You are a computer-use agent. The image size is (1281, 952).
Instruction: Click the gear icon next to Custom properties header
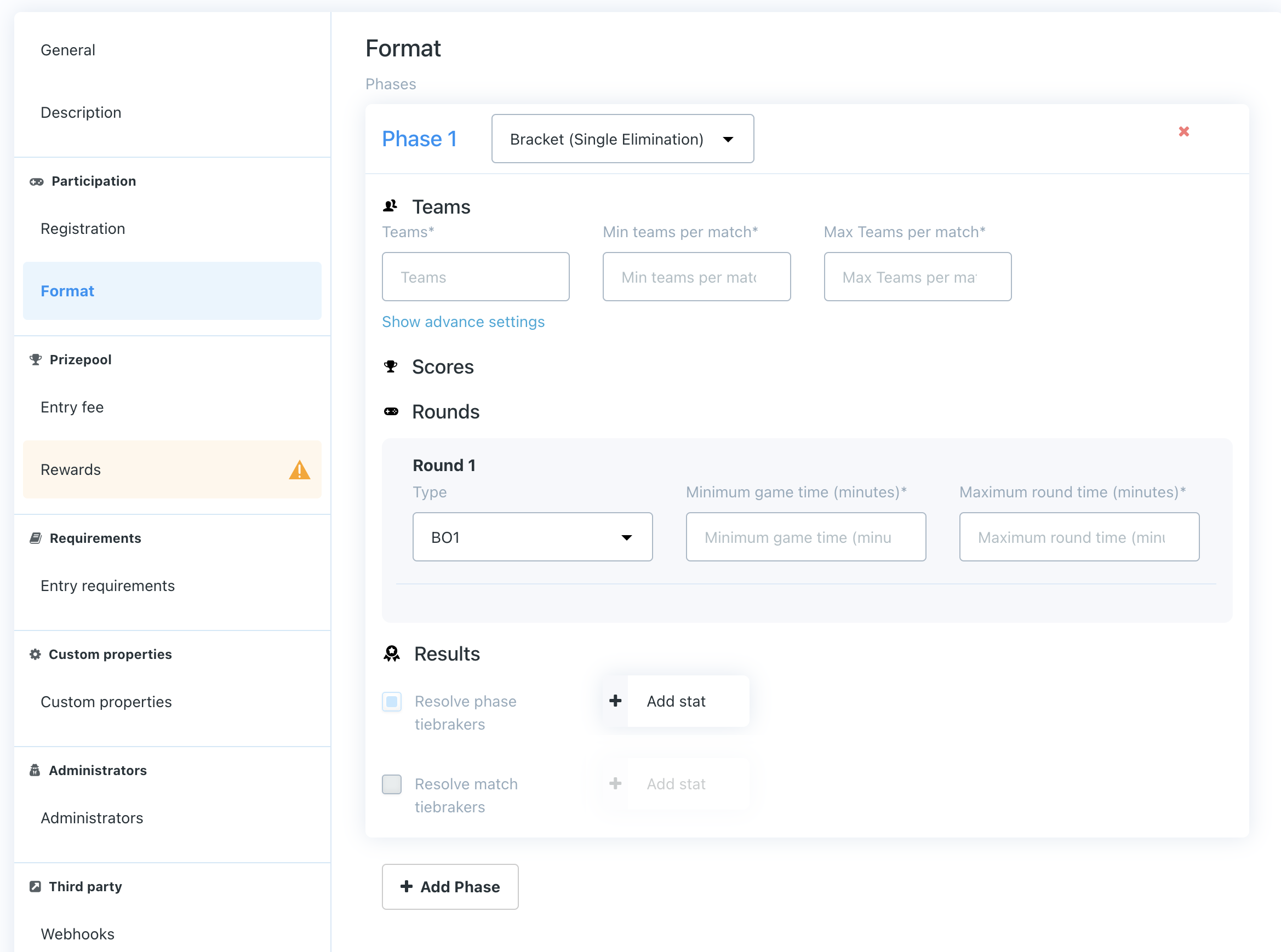[35, 654]
